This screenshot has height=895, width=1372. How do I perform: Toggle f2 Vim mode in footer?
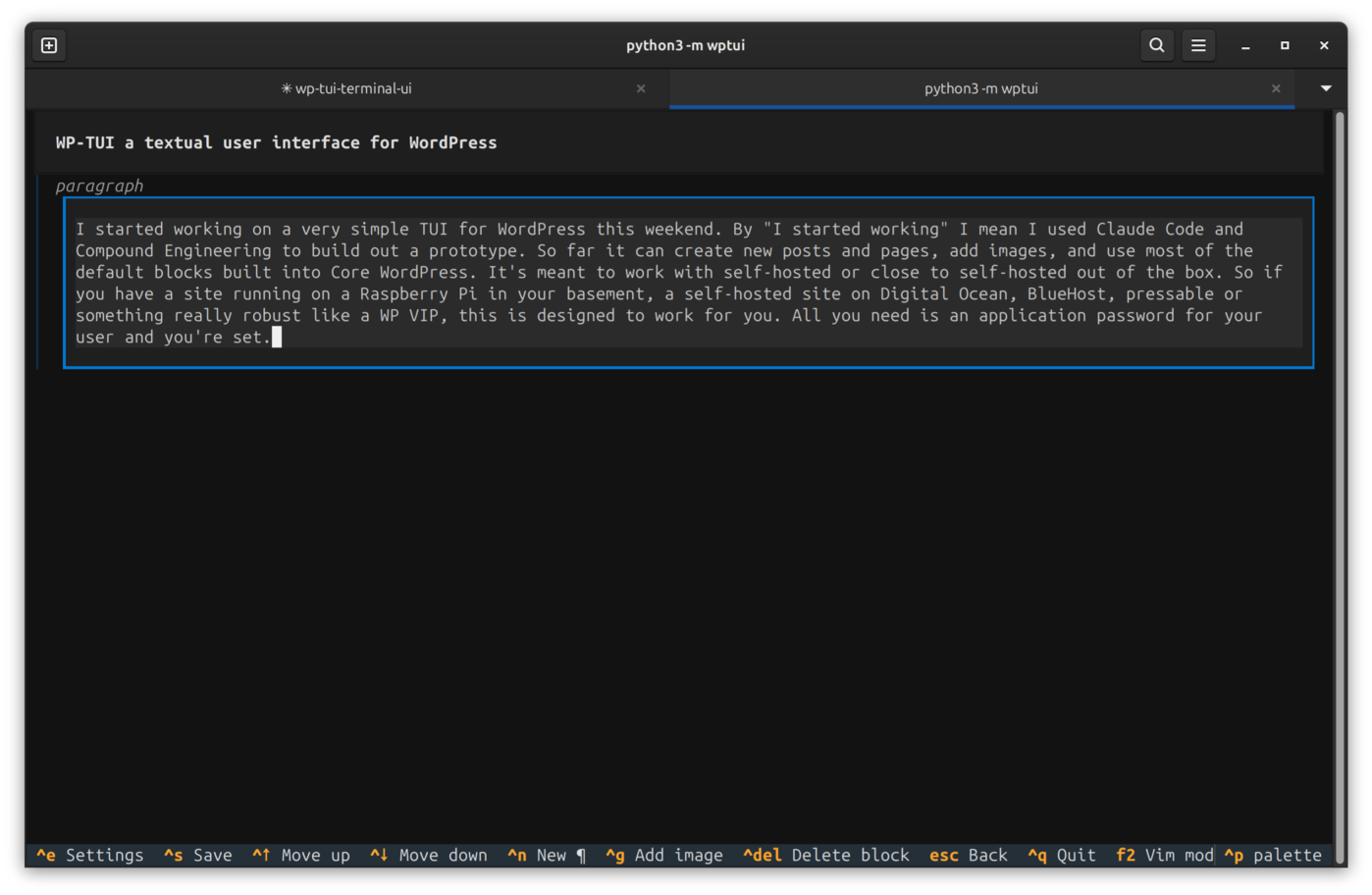(x=1165, y=856)
